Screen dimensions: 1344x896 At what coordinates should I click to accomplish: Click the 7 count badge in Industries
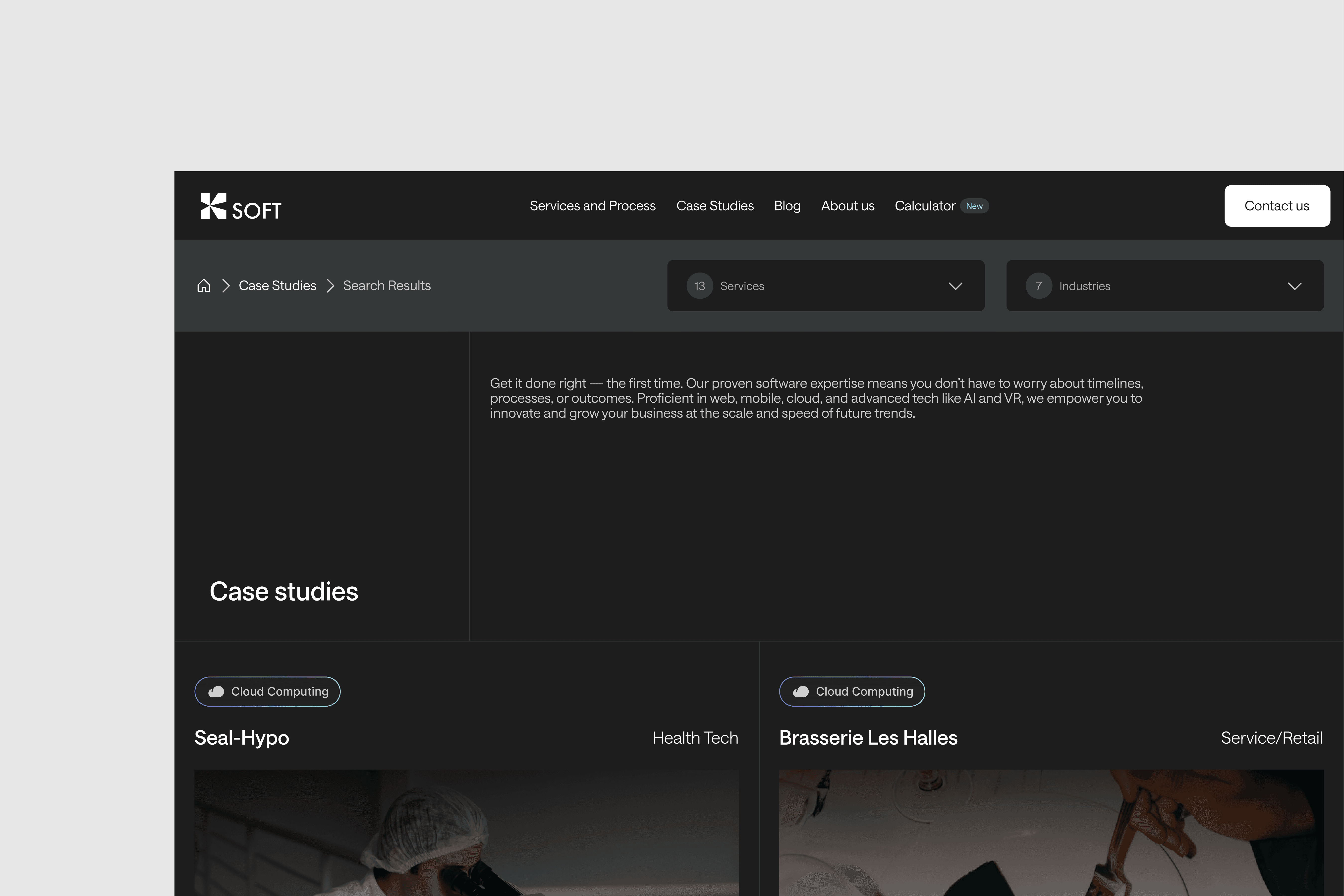(1038, 286)
